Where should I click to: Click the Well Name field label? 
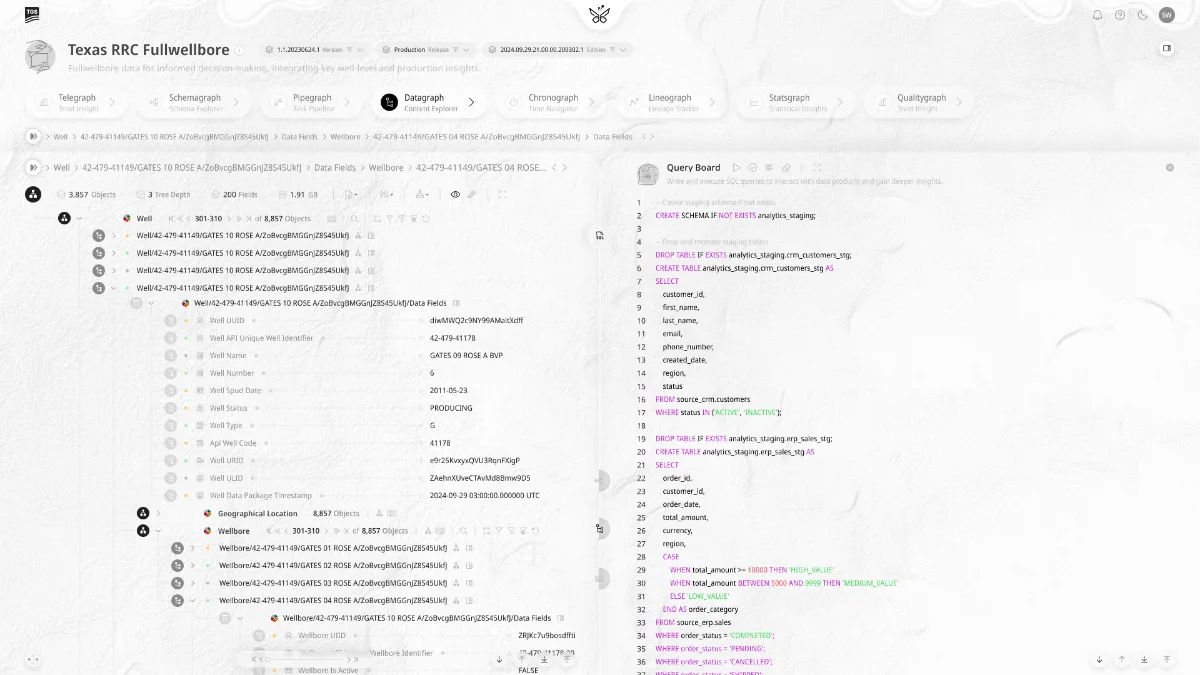tap(228, 355)
